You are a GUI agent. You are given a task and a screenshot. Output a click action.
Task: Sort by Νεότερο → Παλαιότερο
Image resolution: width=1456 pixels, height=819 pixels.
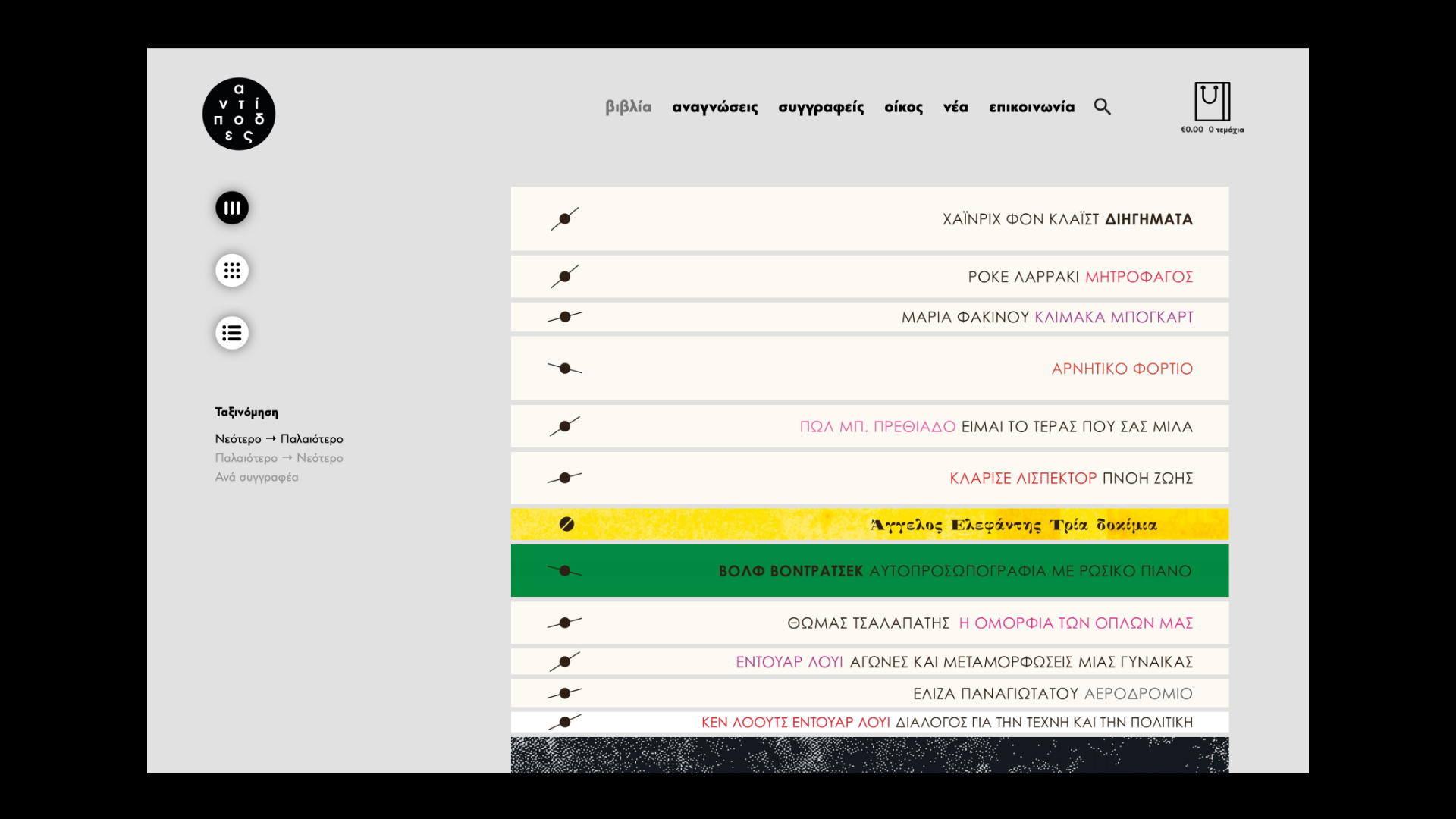click(x=278, y=439)
